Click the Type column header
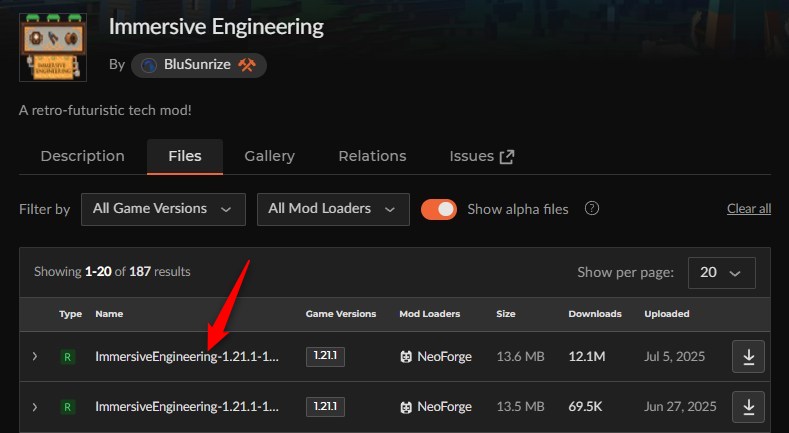This screenshot has width=789, height=433. pyautogui.click(x=70, y=314)
